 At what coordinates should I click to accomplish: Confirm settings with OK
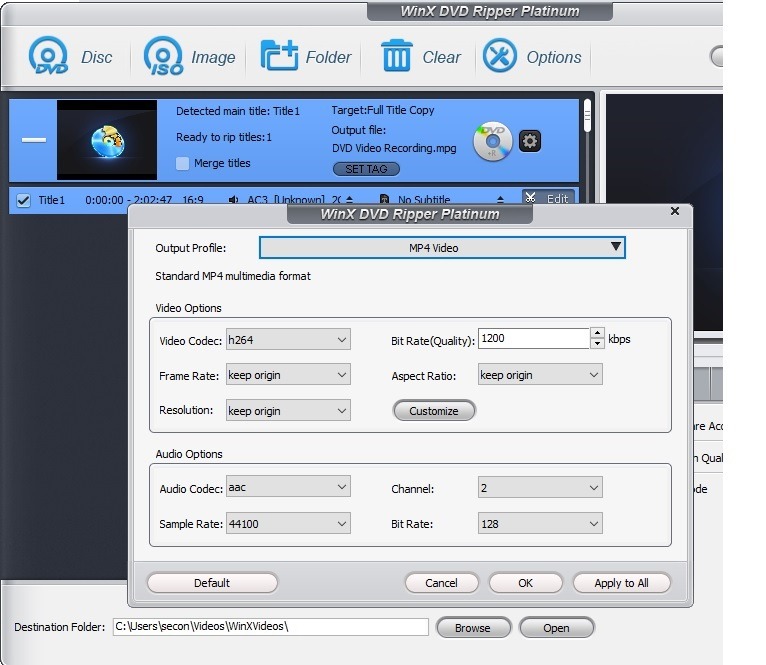click(526, 582)
